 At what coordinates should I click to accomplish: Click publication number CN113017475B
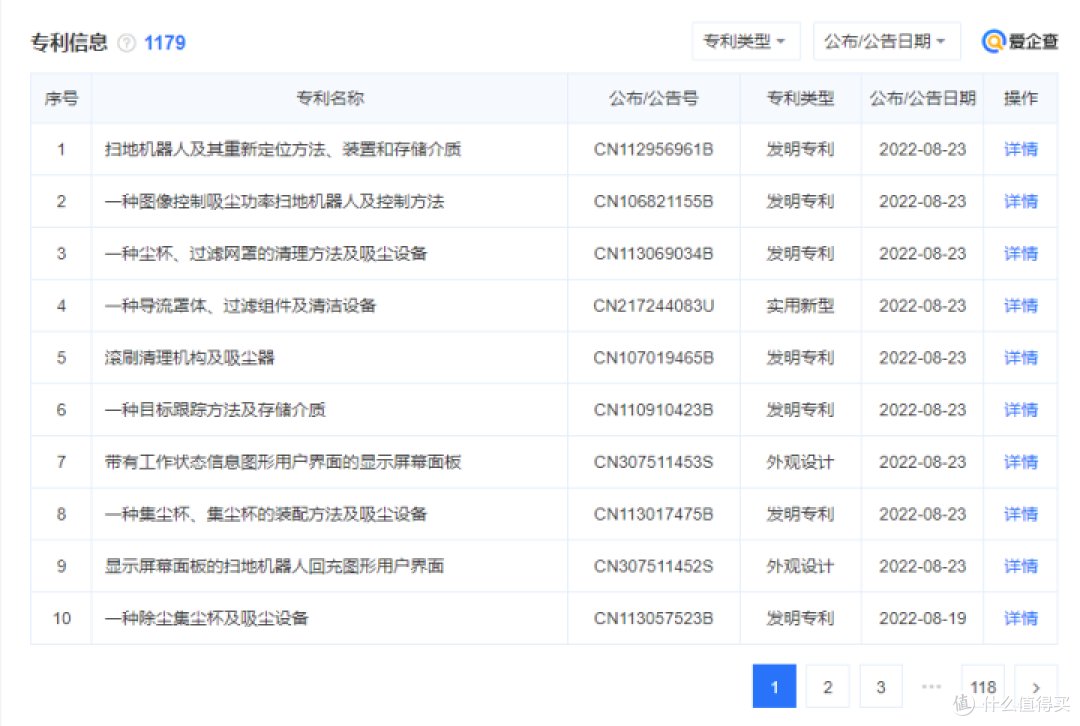point(653,515)
